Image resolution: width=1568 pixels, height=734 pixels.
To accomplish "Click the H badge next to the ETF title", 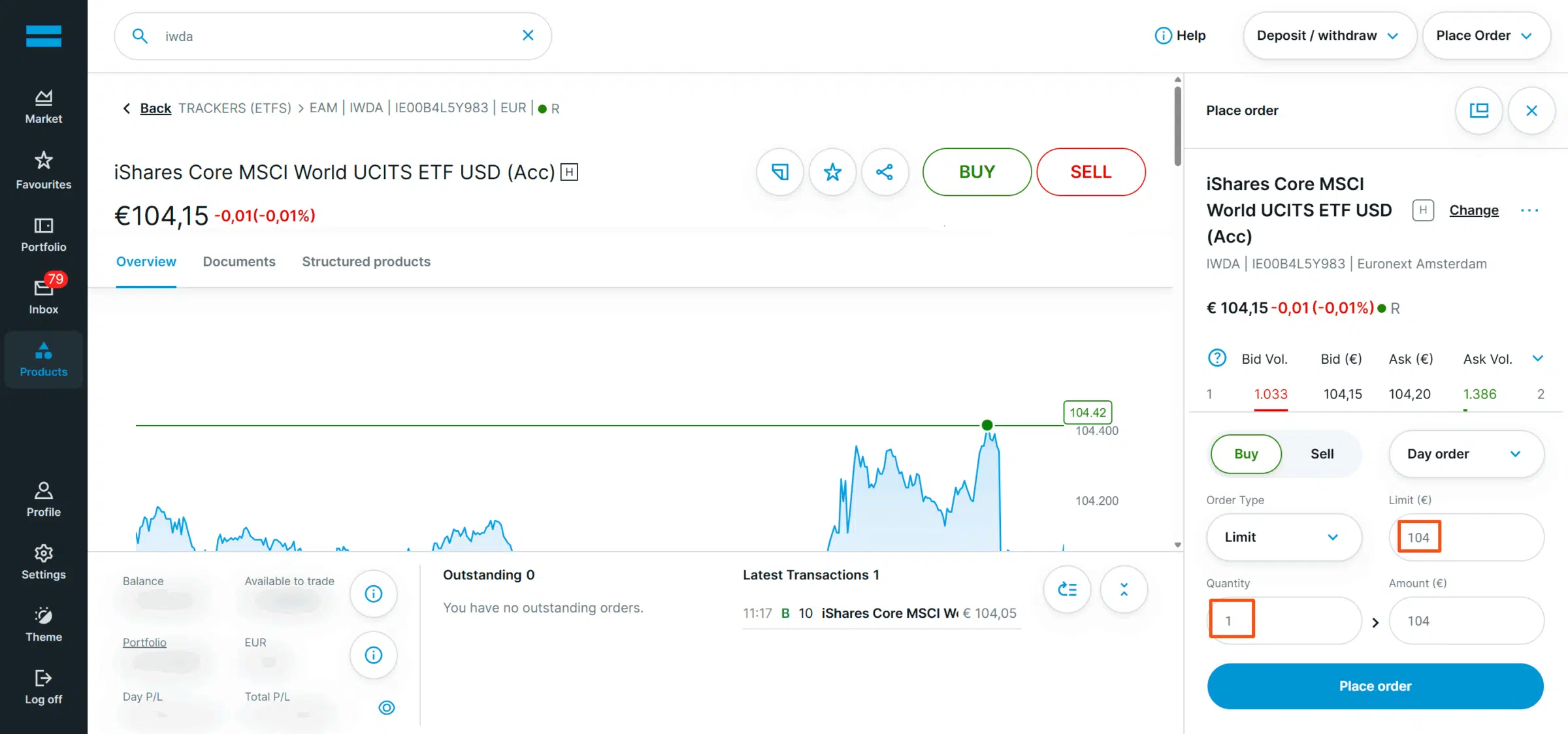I will [569, 172].
